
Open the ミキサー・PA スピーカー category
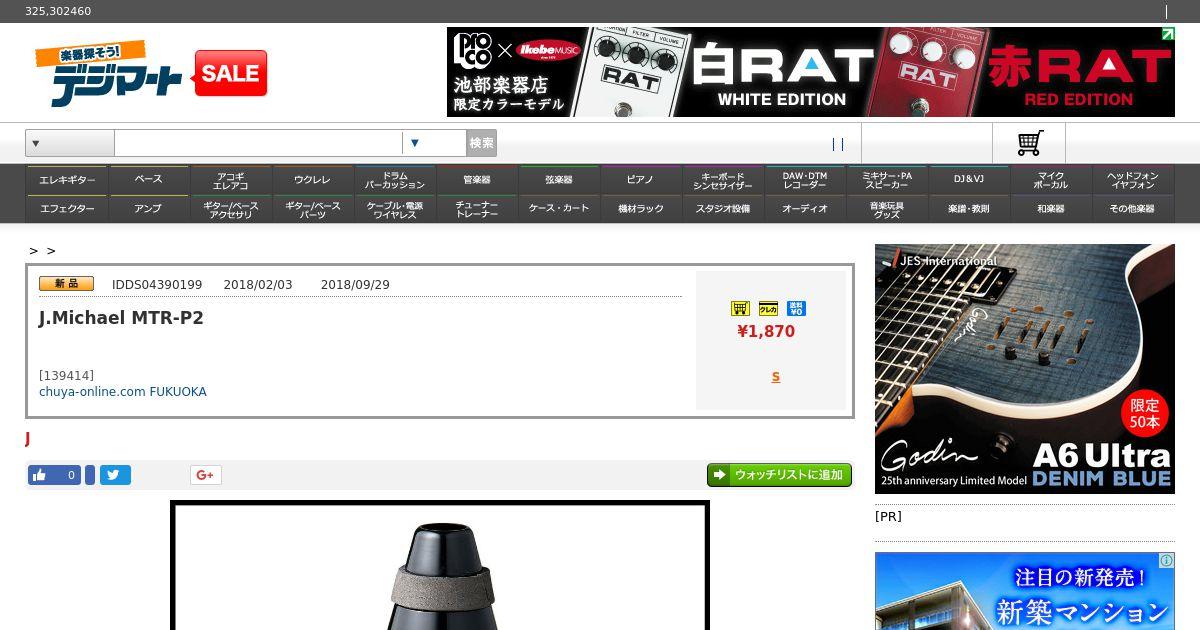coord(886,180)
